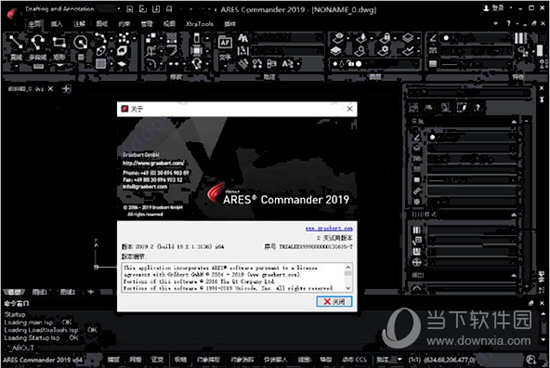Select the Polyline tool

coord(38,42)
